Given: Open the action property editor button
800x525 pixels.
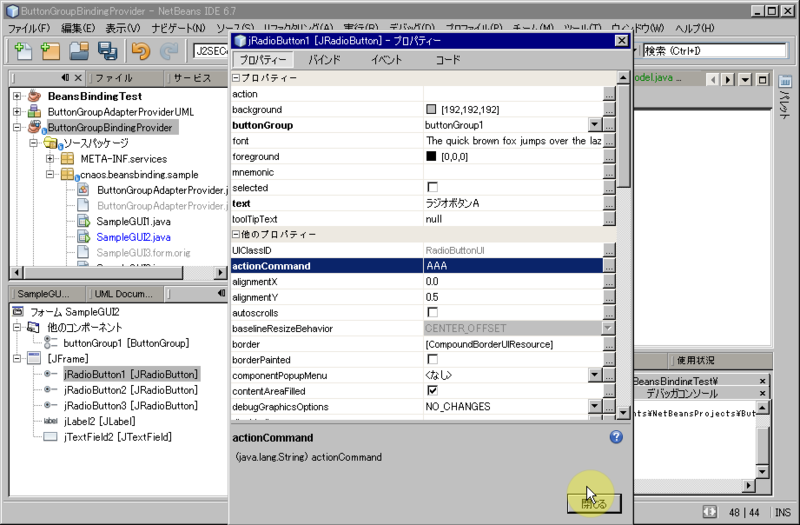Looking at the screenshot, I should [x=609, y=94].
